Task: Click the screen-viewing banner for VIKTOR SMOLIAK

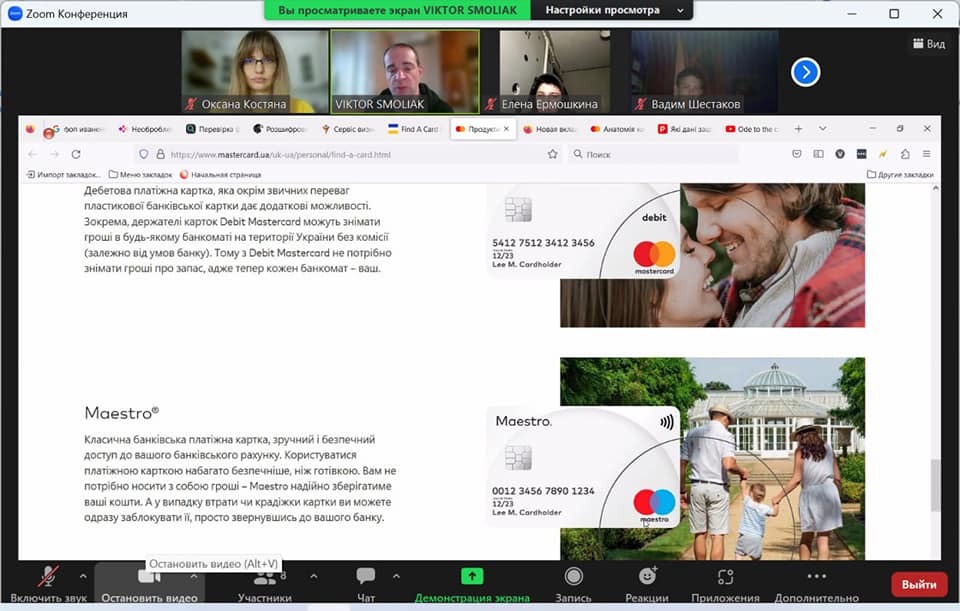Action: click(397, 10)
